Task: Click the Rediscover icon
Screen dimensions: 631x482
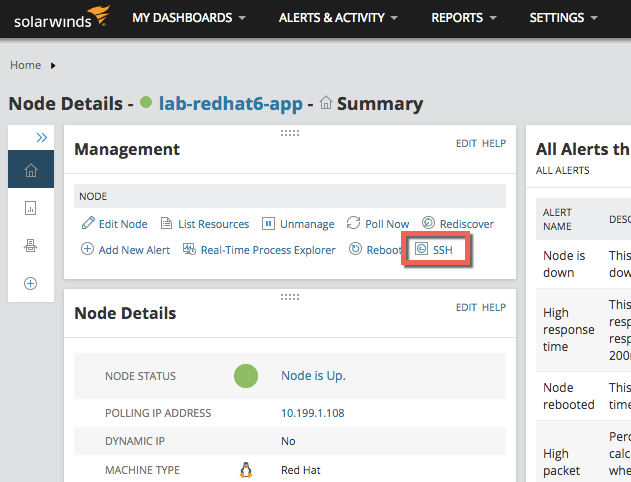Action: [428, 222]
